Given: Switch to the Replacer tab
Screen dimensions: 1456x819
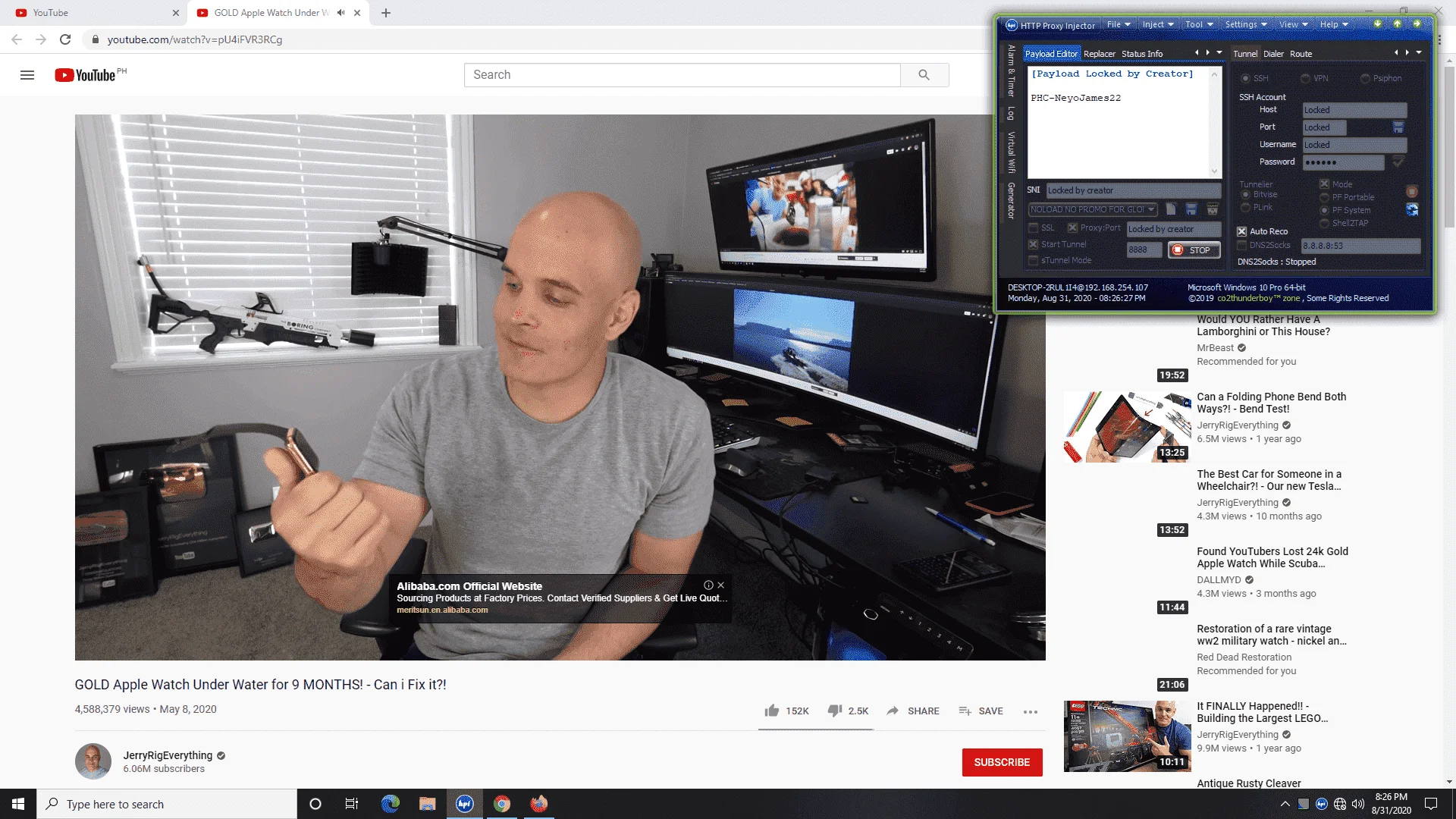Looking at the screenshot, I should pos(1100,54).
